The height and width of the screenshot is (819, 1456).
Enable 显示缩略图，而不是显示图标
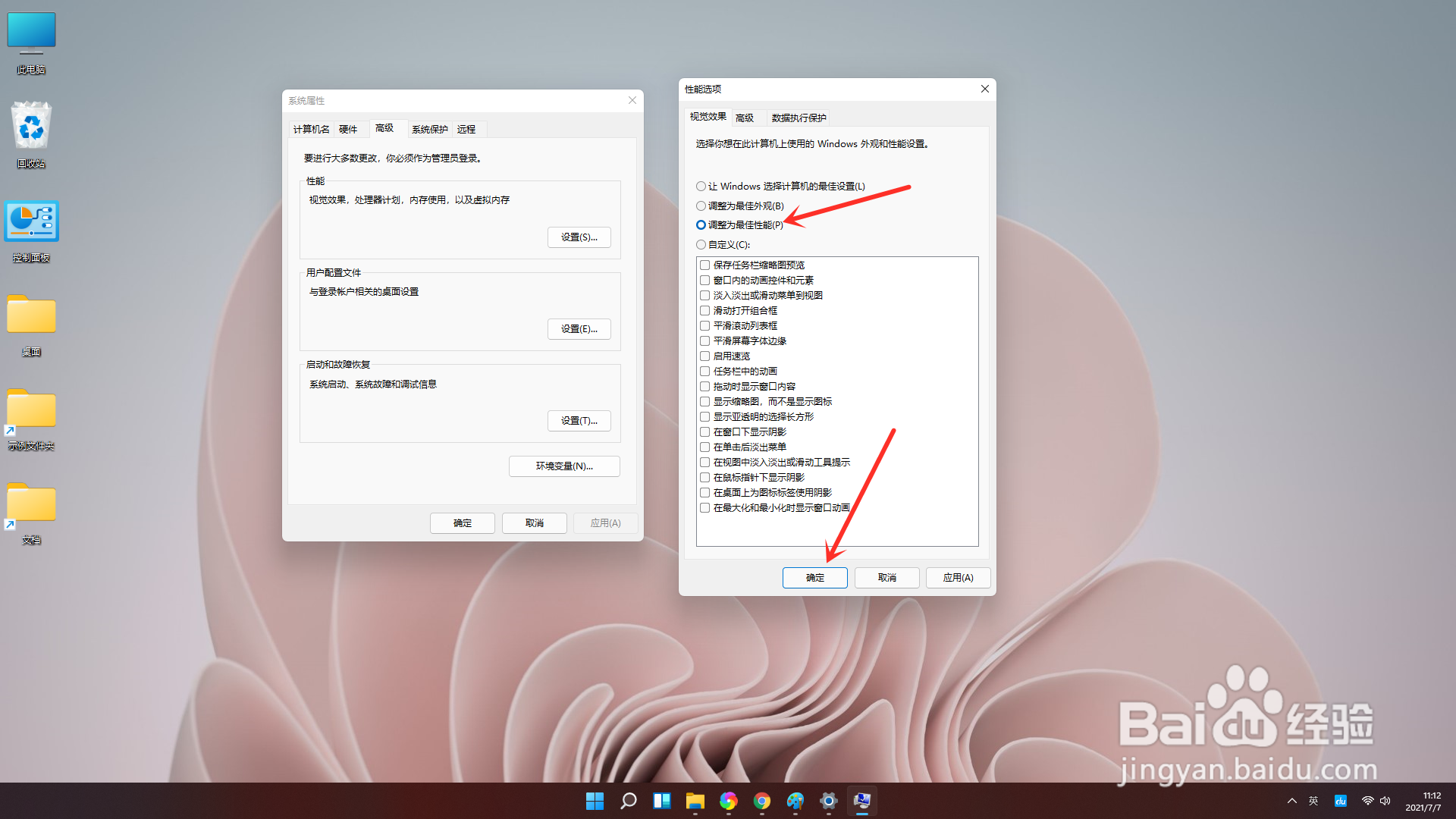705,402
